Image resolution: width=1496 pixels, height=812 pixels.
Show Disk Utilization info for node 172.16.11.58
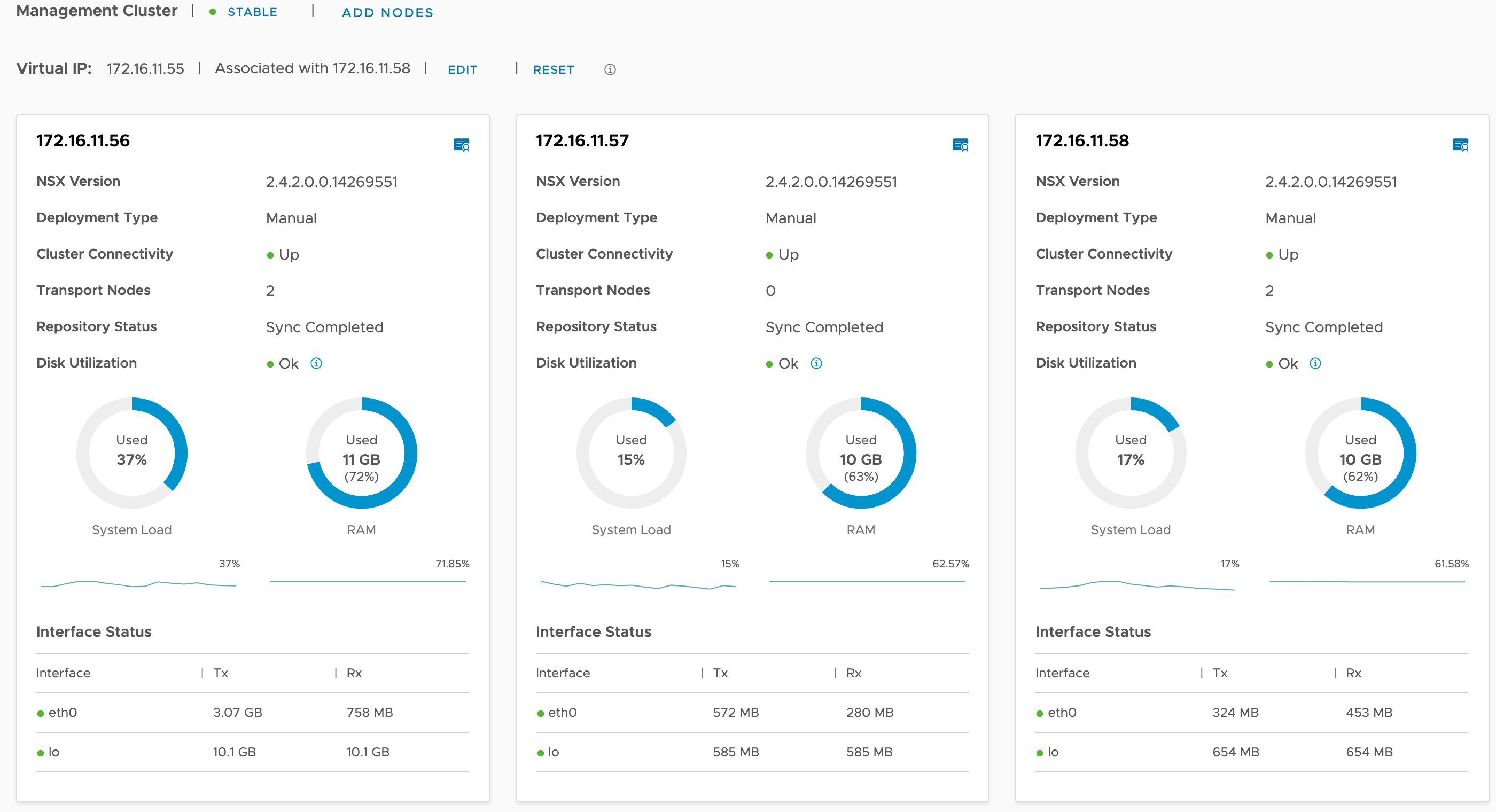coord(1315,364)
